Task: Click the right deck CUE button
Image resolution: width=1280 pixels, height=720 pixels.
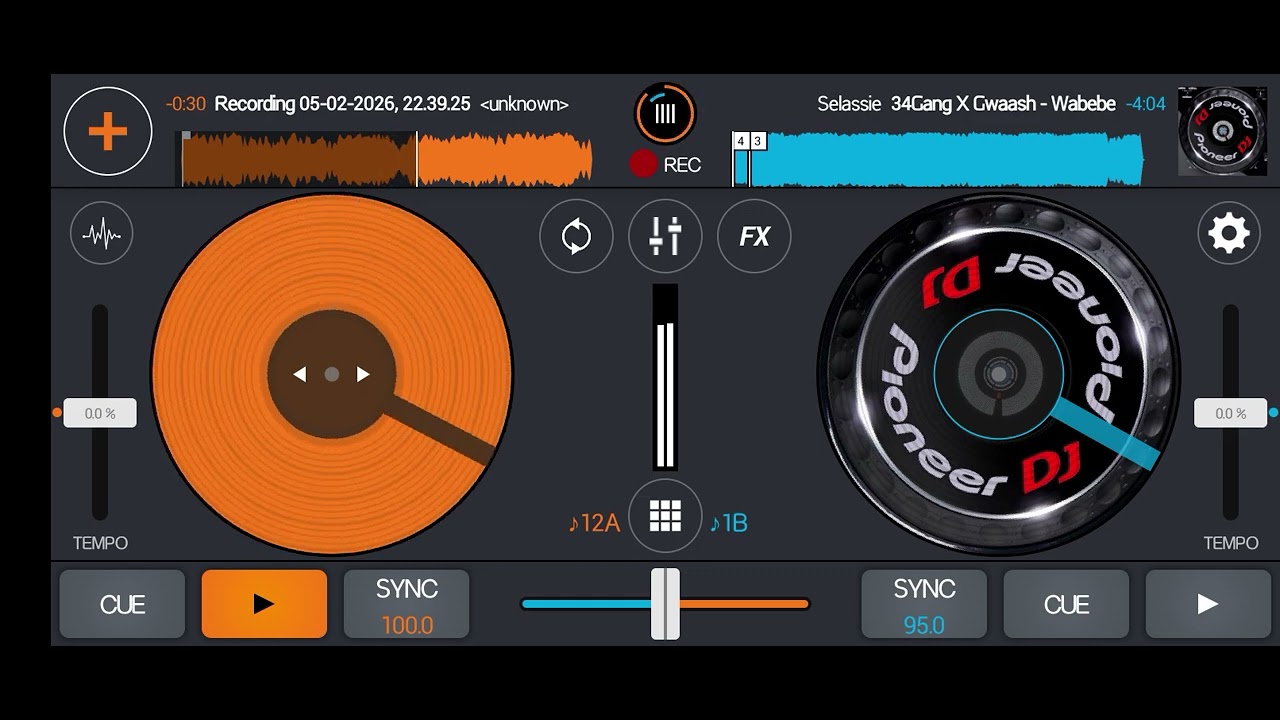Action: 1066,604
